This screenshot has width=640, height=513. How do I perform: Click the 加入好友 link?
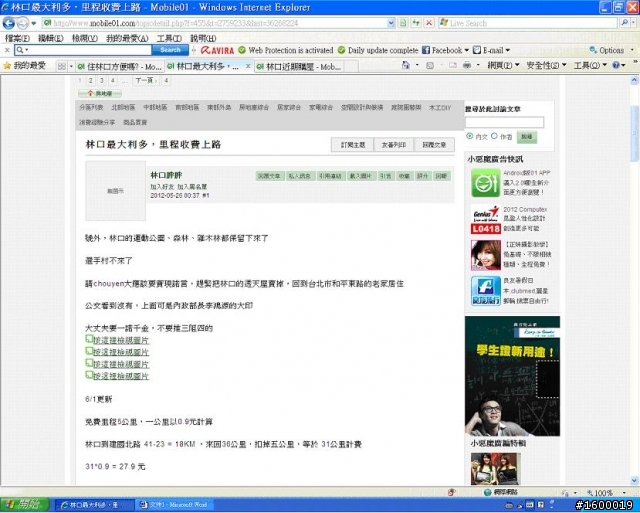[x=162, y=187]
